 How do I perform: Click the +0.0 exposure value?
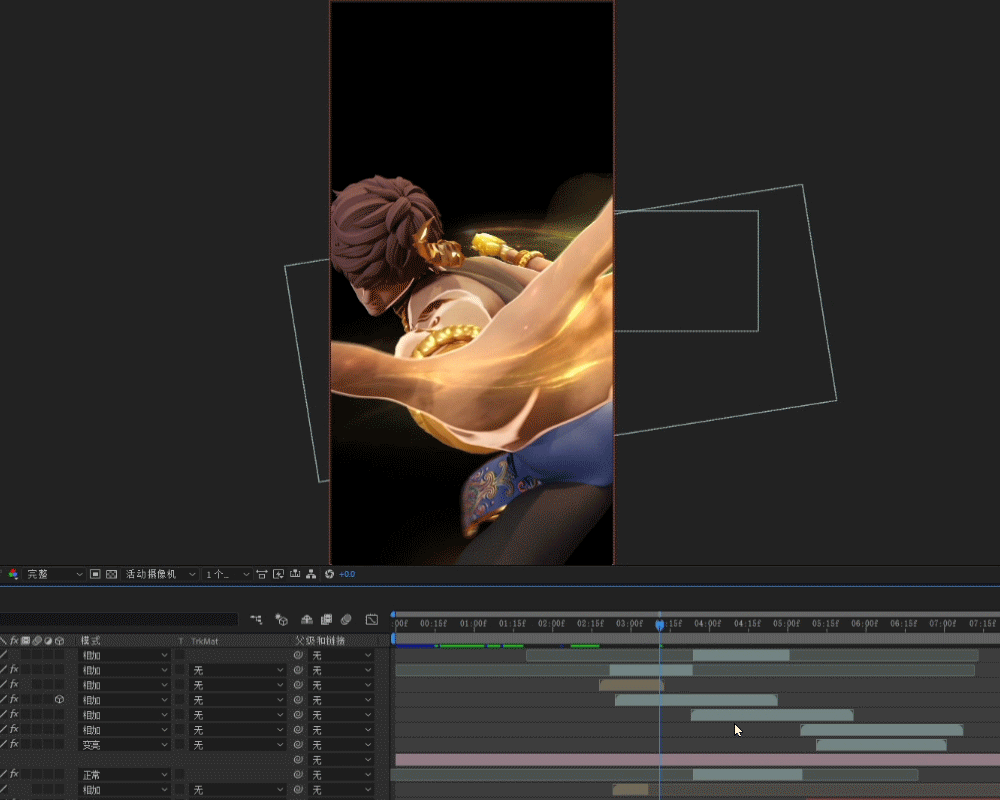tap(347, 574)
